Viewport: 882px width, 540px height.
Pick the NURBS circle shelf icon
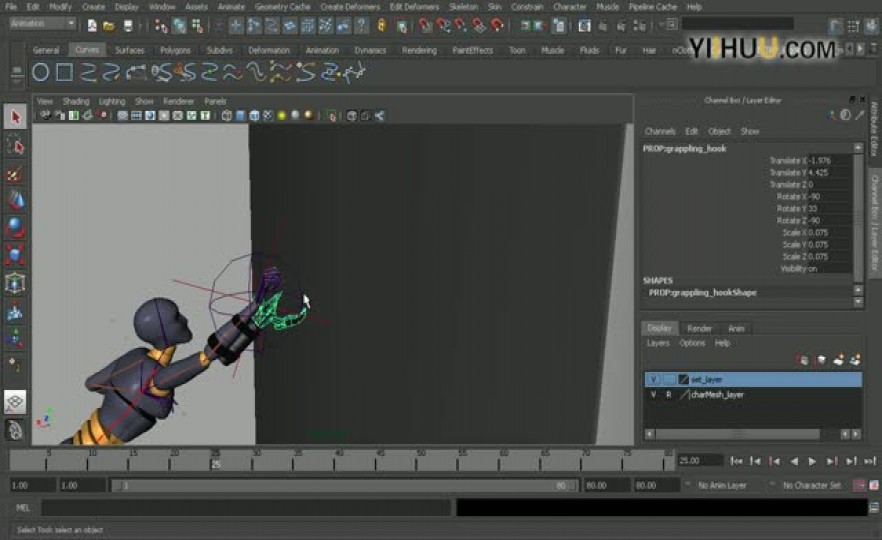click(x=40, y=72)
